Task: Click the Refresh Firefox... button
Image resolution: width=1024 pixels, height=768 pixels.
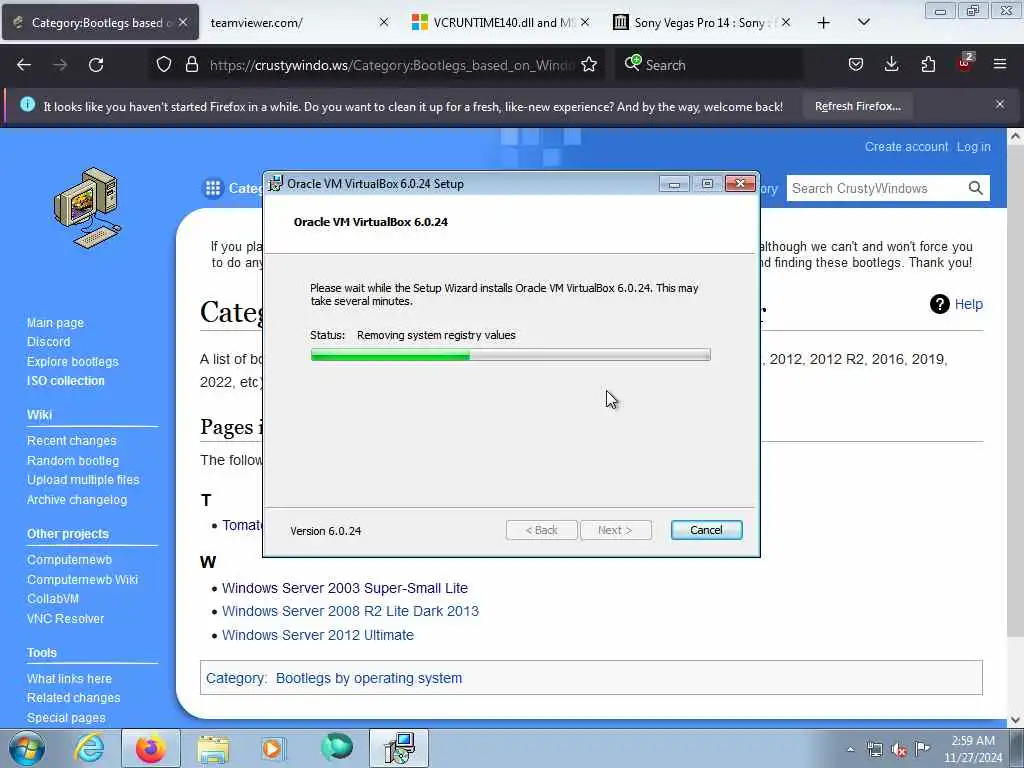Action: click(857, 106)
